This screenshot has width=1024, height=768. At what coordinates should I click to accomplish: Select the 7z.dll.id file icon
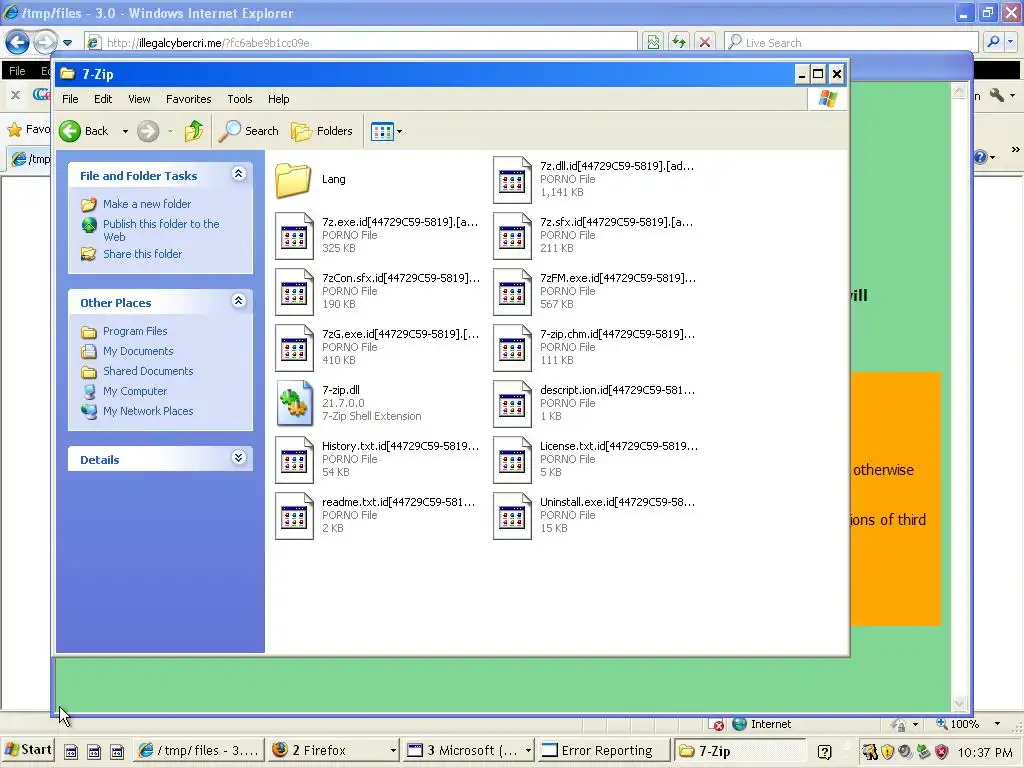[512, 180]
